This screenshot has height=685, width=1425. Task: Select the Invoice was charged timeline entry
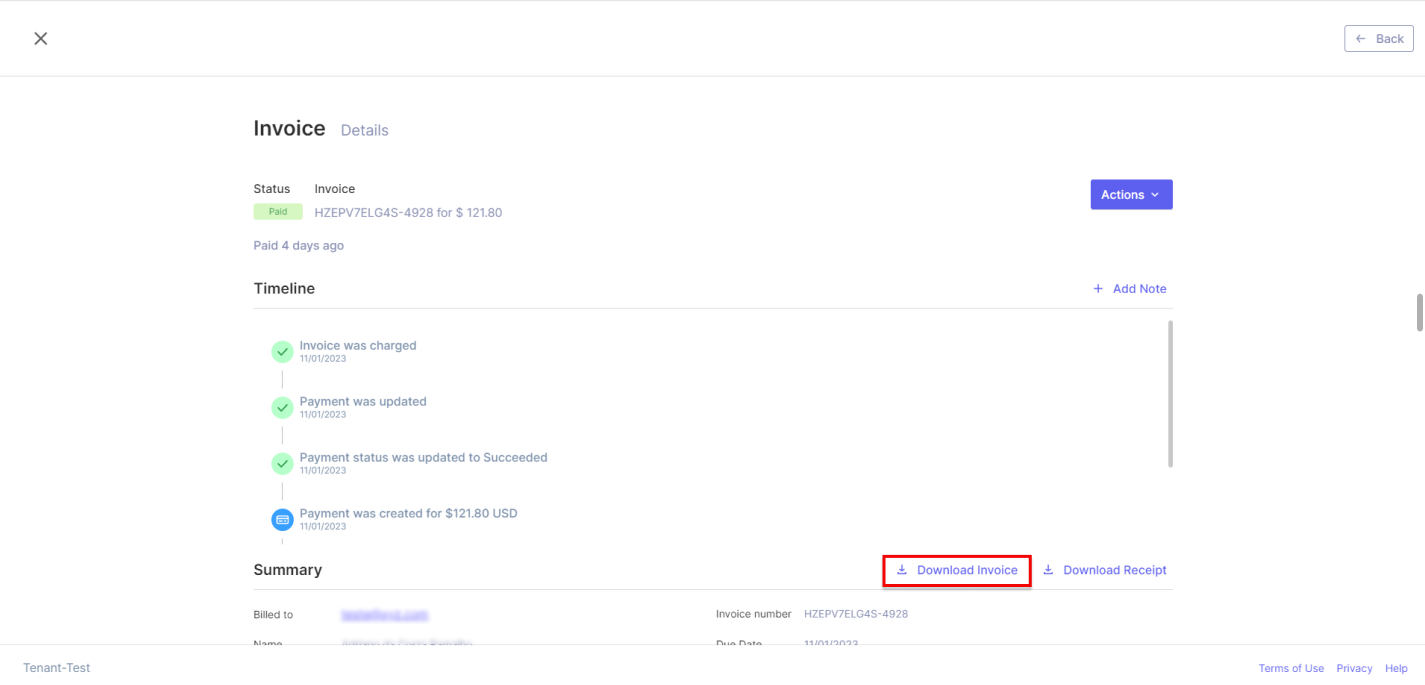358,346
